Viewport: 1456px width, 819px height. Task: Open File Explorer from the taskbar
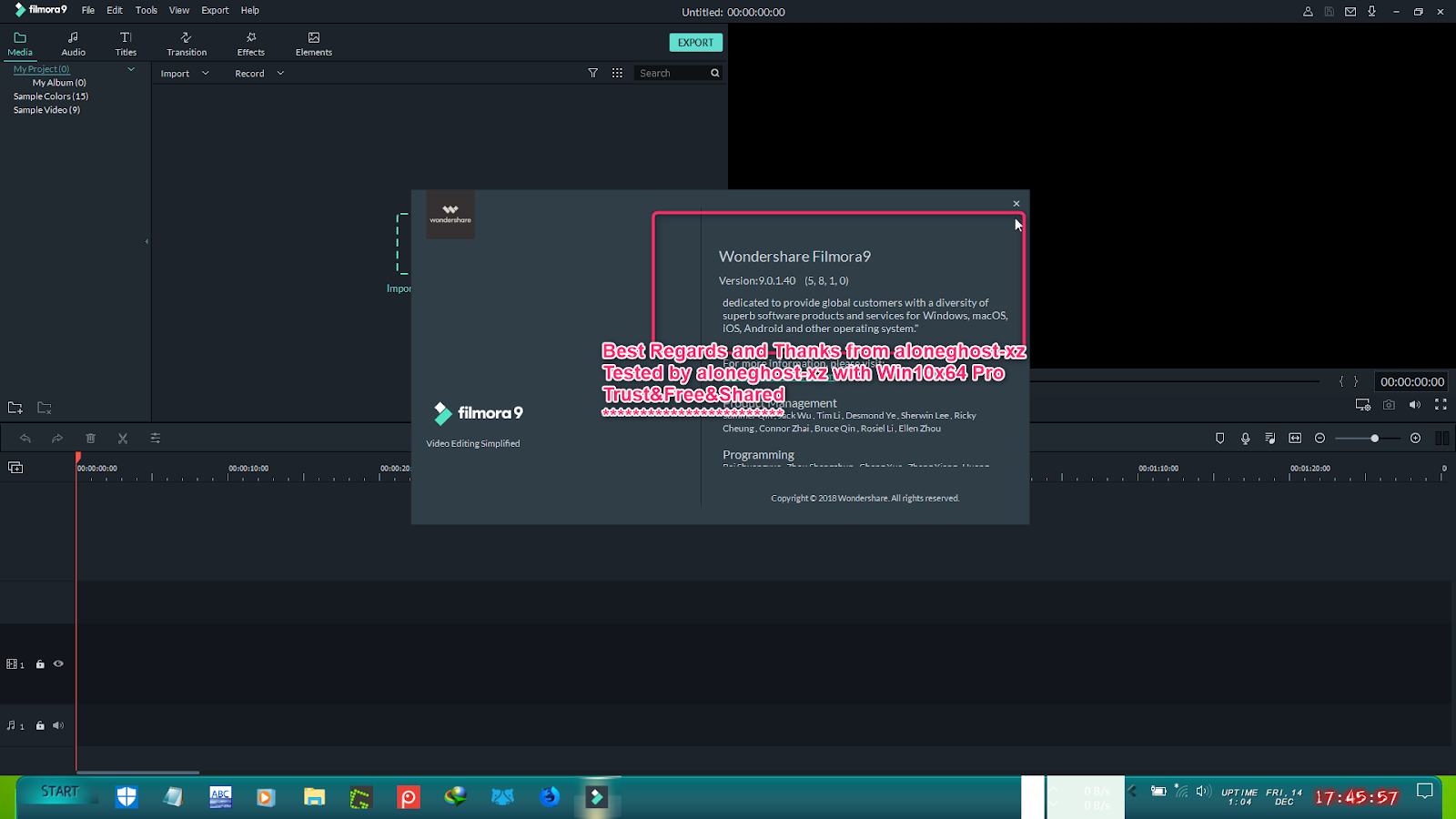coord(314,797)
